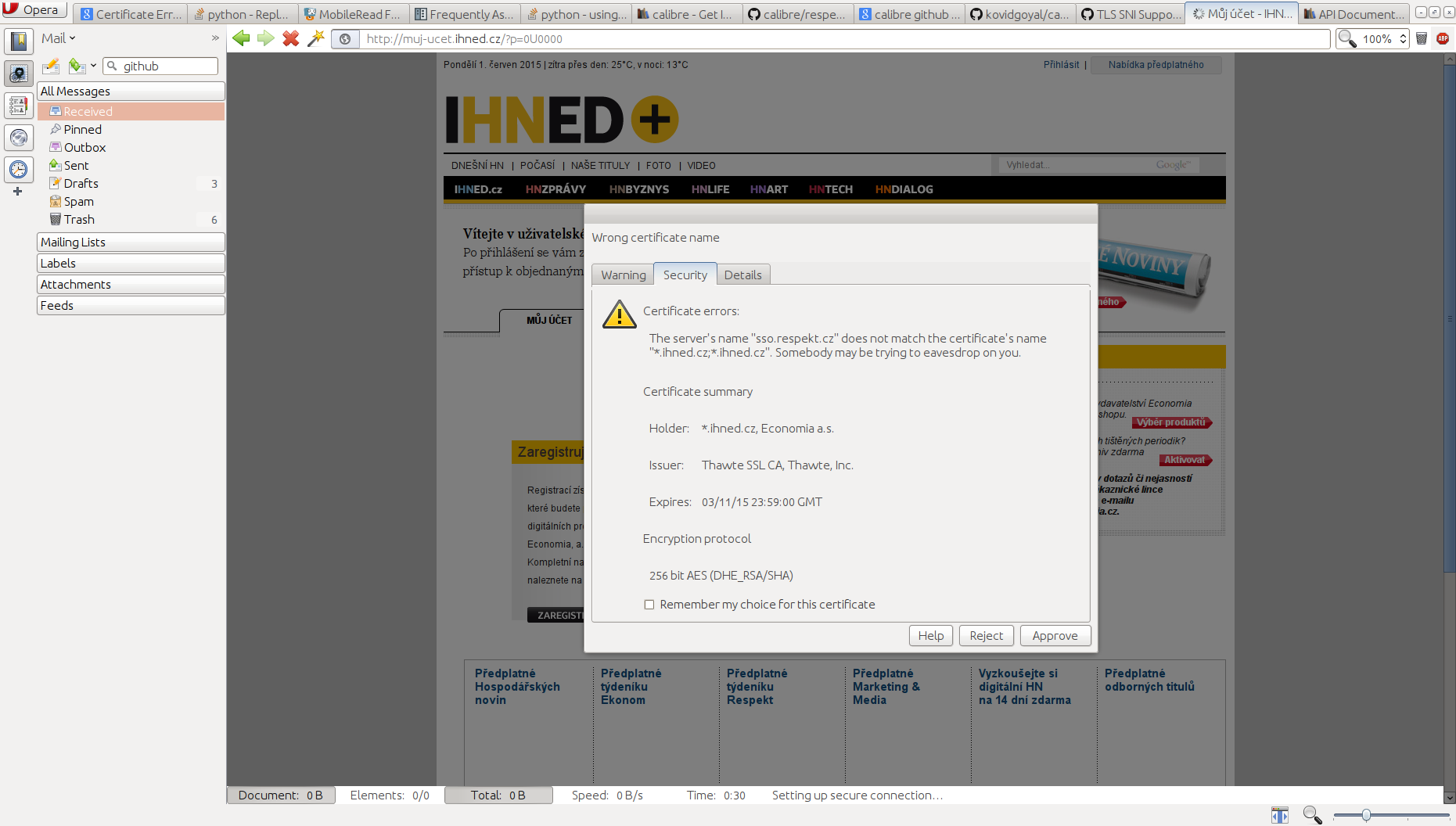This screenshot has height=826, width=1456.
Task: Click the plus icon to add a panel
Action: coord(17,192)
